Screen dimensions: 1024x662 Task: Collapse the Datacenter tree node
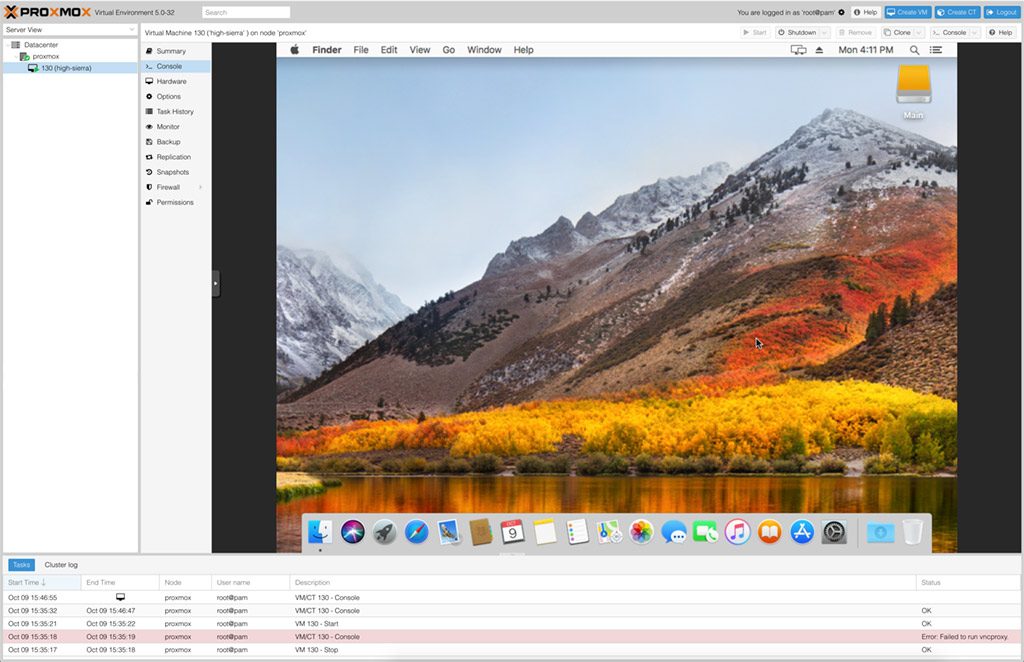click(6, 45)
